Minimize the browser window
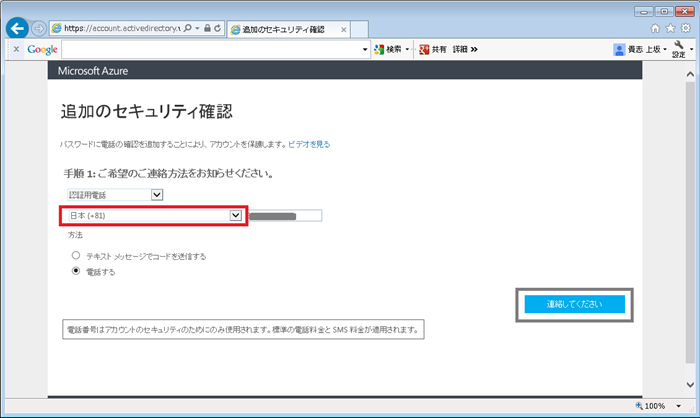Screen dimensions: 700x418 (x=643, y=12)
